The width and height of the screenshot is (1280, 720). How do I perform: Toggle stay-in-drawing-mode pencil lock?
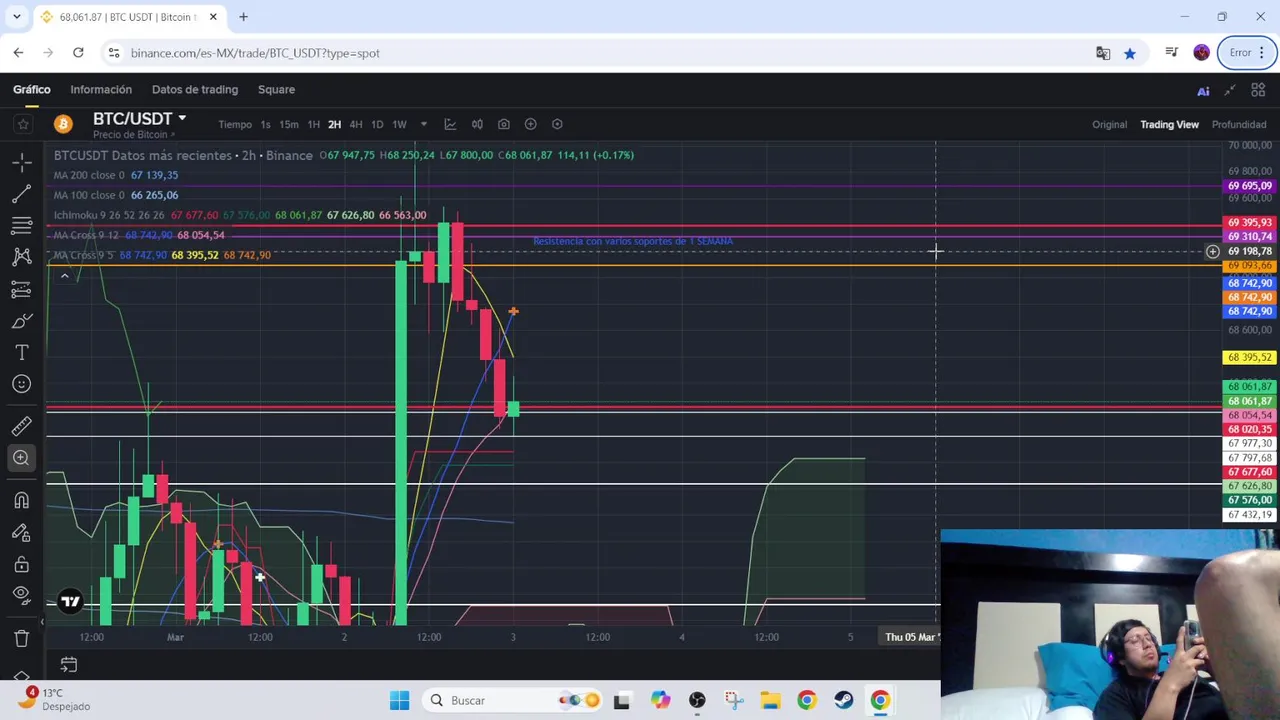[x=22, y=532]
